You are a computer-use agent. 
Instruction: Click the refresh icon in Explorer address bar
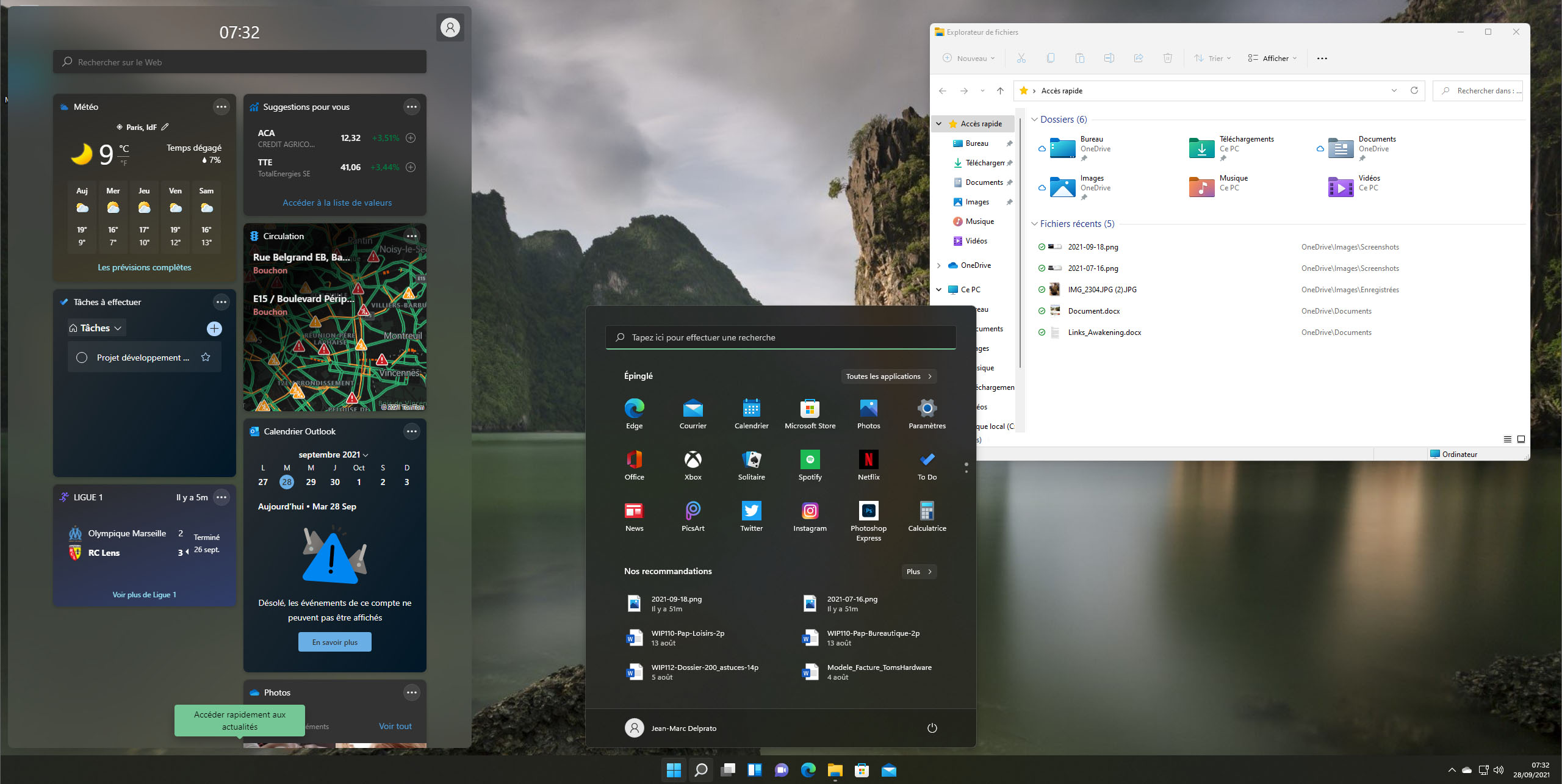click(1414, 90)
